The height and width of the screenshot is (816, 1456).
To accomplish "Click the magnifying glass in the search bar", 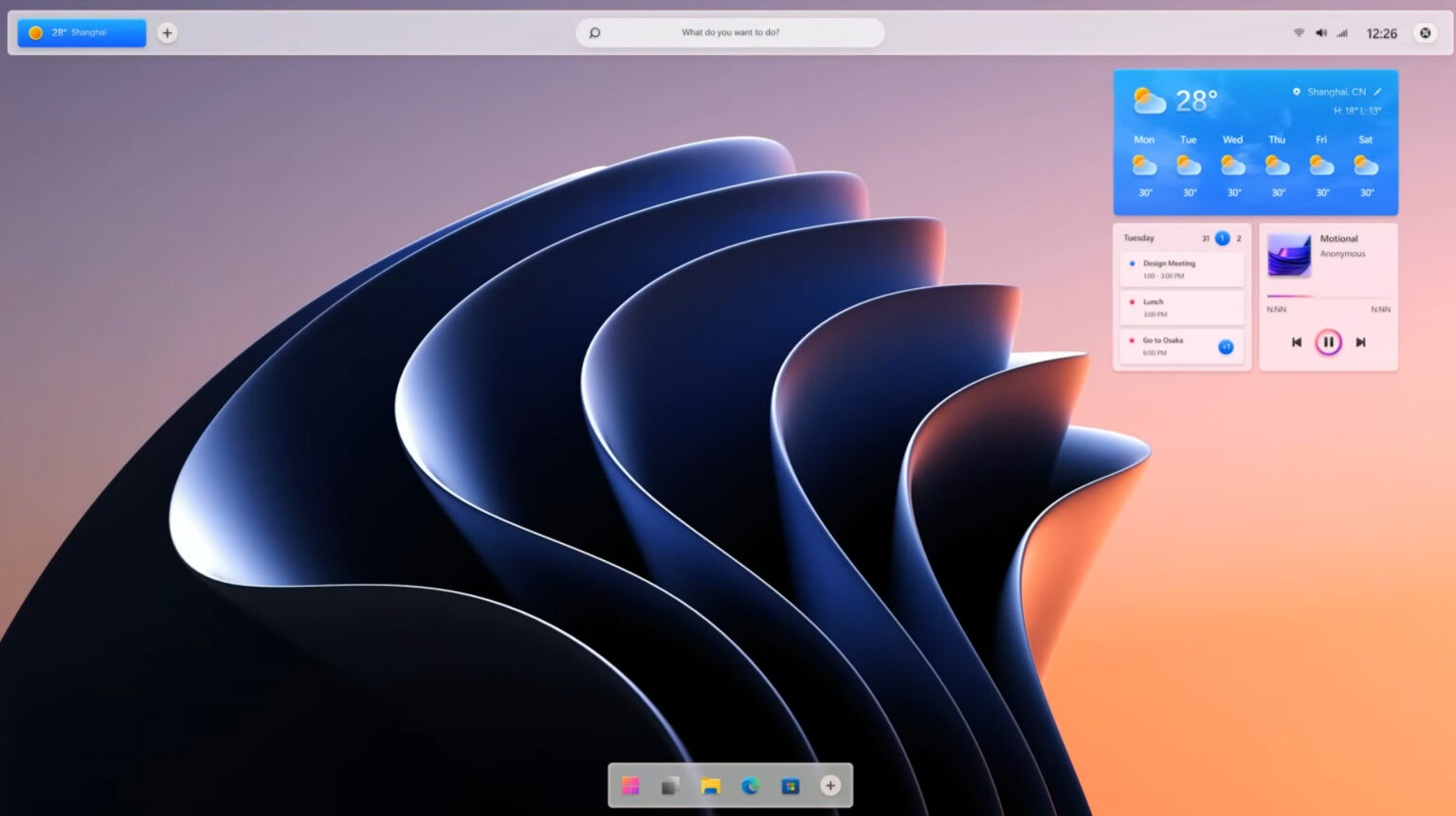I will pyautogui.click(x=593, y=31).
